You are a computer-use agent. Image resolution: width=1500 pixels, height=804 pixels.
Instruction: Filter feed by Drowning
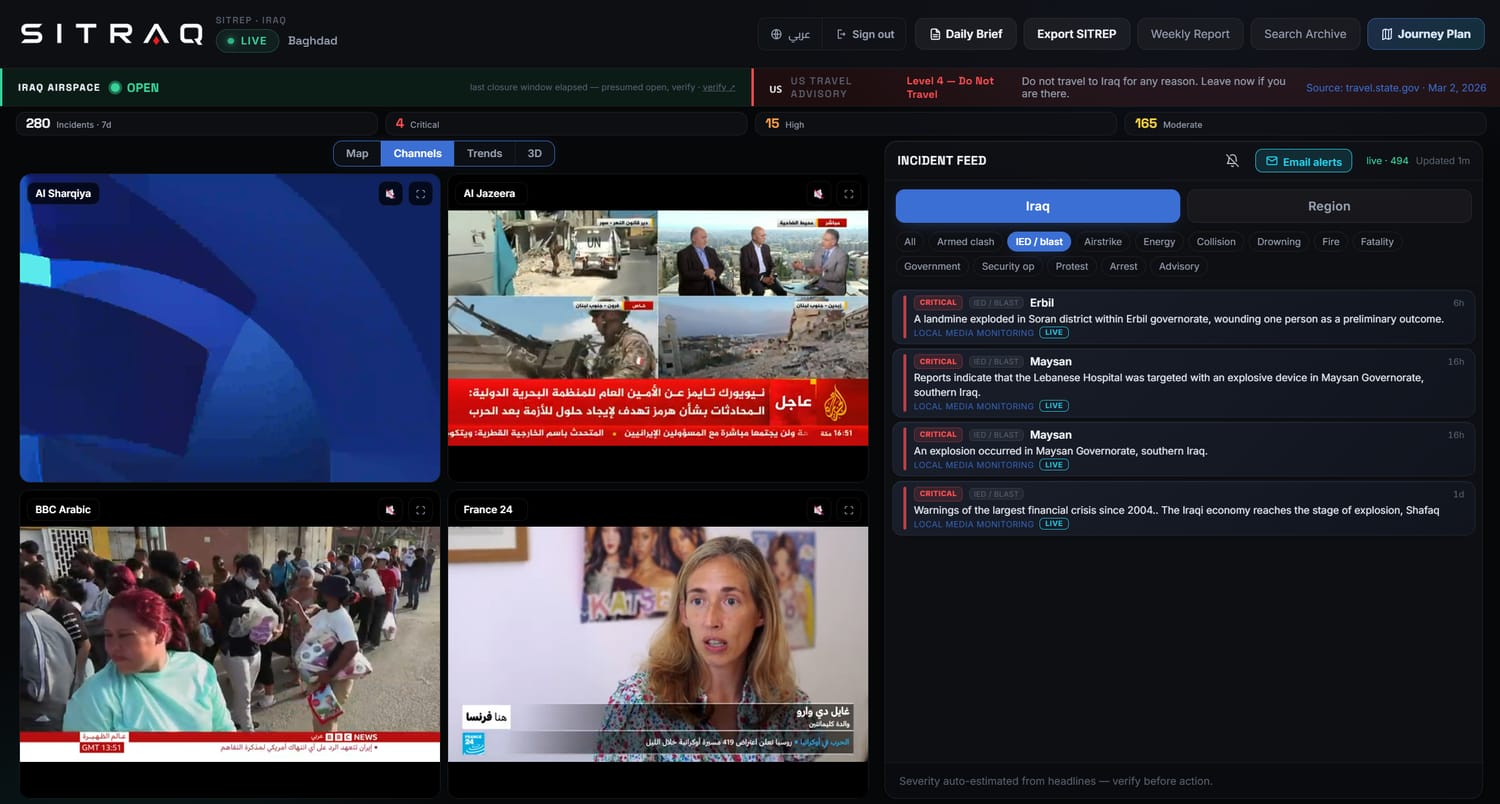click(1279, 242)
